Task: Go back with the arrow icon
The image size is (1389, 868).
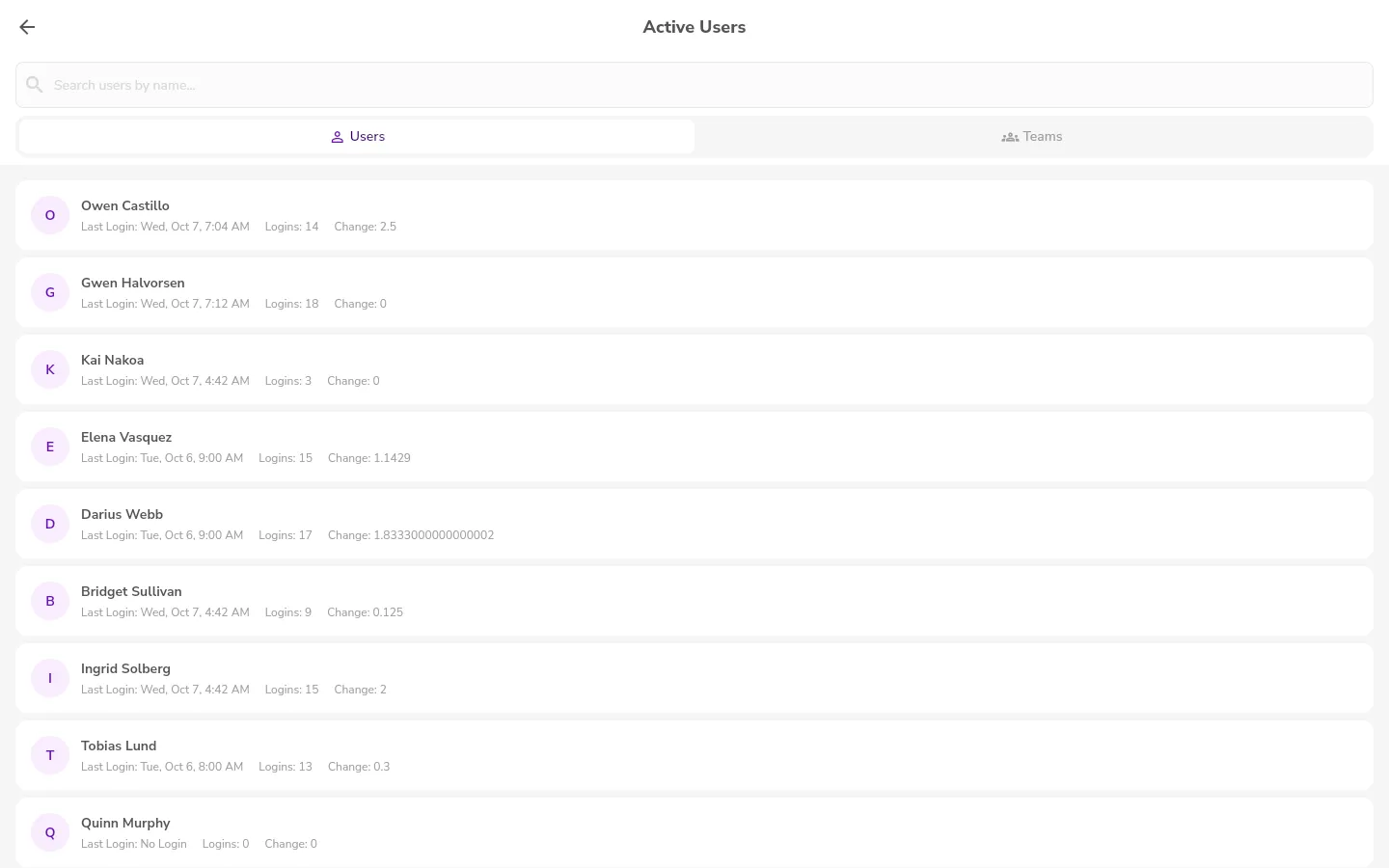Action: pyautogui.click(x=27, y=27)
